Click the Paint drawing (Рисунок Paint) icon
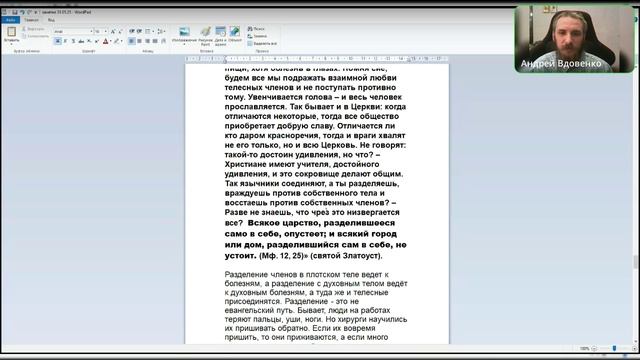The image size is (640, 360). point(206,31)
